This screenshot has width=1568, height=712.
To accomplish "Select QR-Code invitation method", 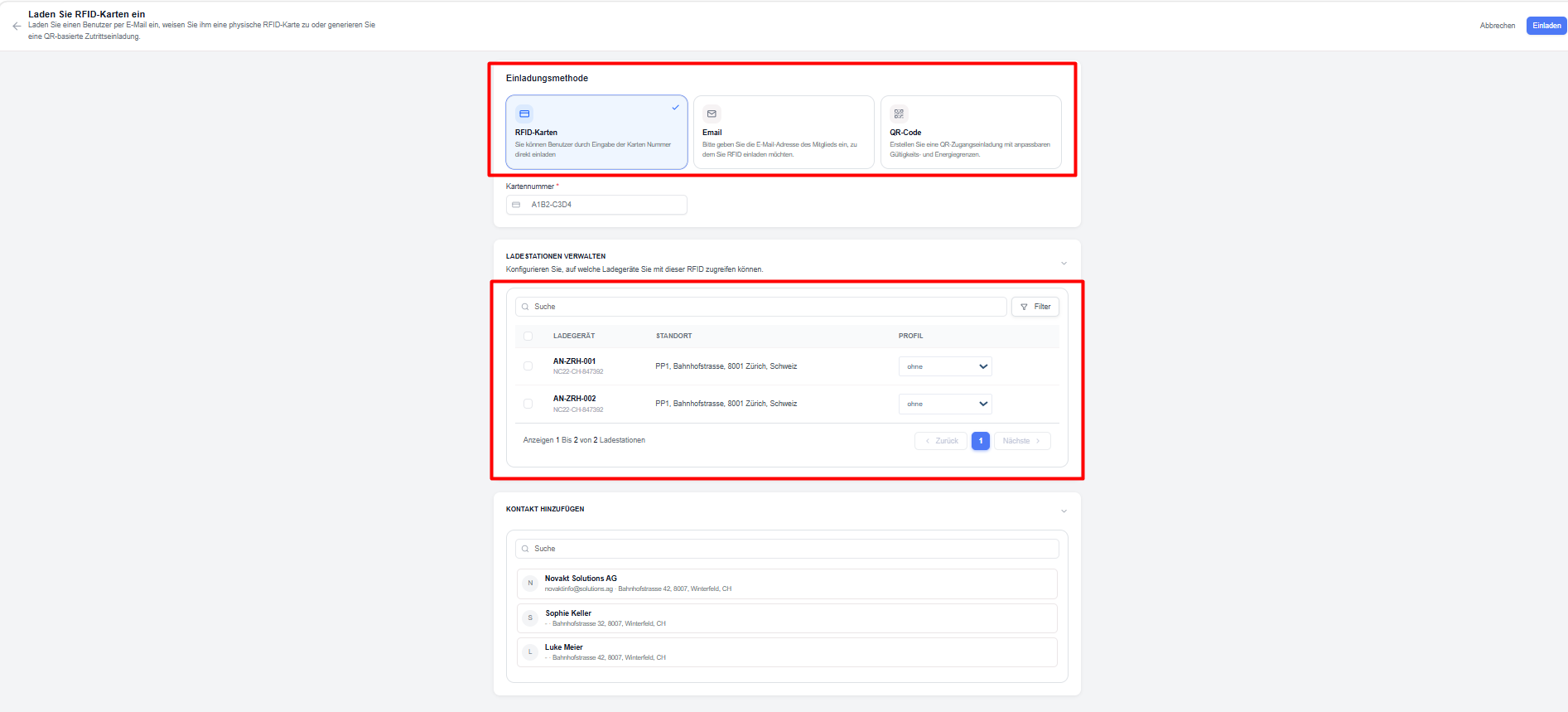I will point(971,133).
